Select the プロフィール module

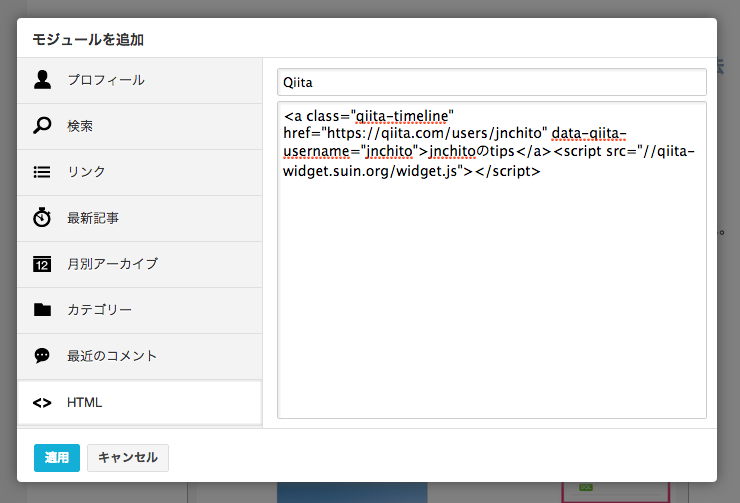tap(140, 81)
